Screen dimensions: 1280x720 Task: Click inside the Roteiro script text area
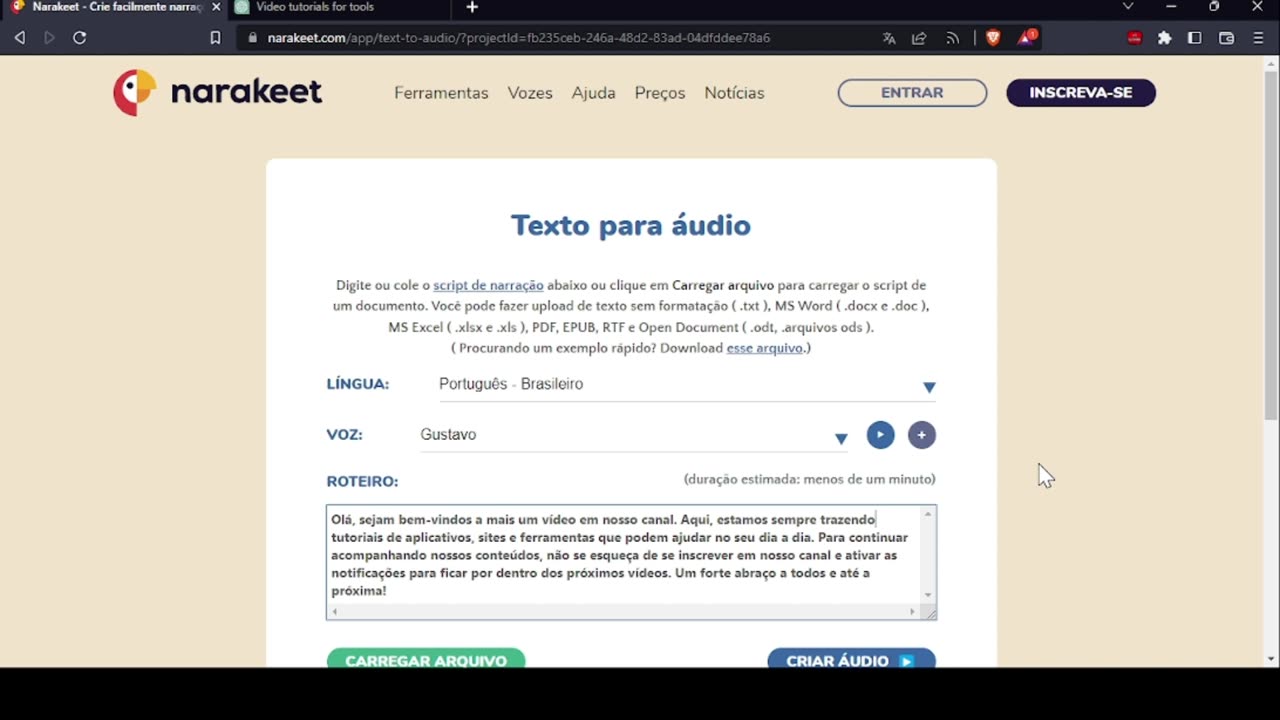[x=624, y=555]
